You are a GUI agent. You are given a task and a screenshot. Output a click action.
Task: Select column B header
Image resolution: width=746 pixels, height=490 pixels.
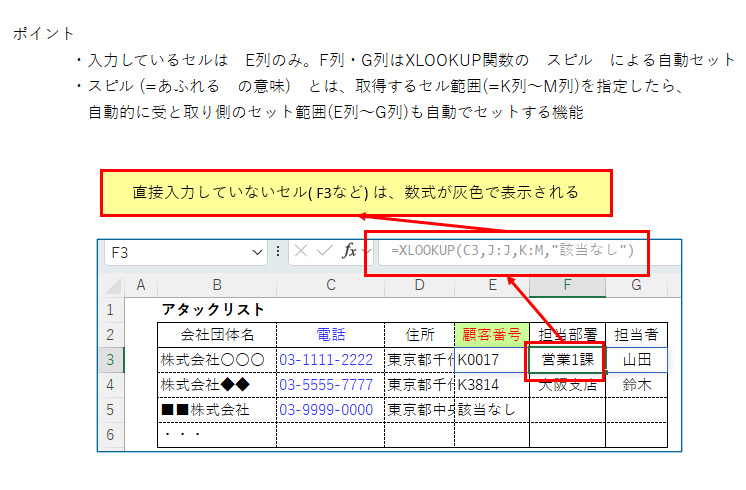coord(217,286)
